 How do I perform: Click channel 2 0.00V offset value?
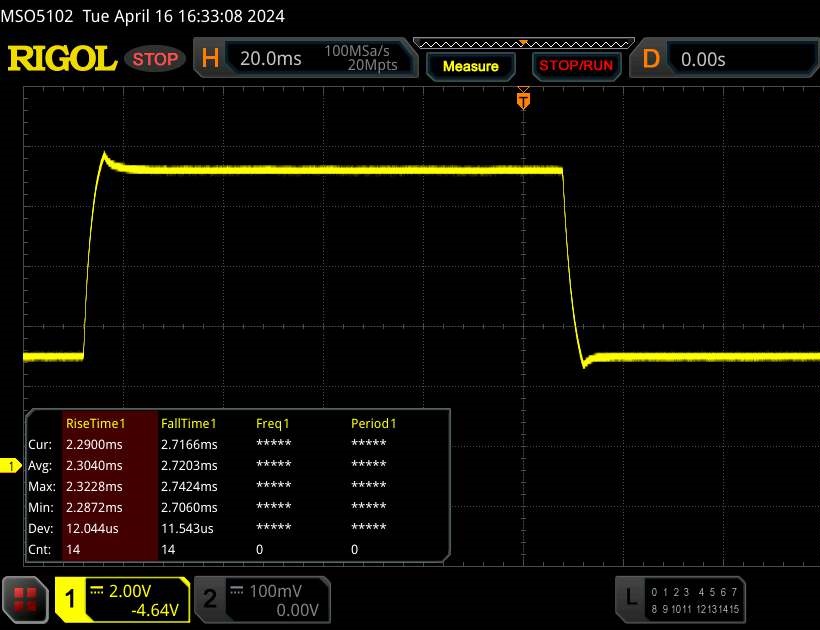click(297, 610)
